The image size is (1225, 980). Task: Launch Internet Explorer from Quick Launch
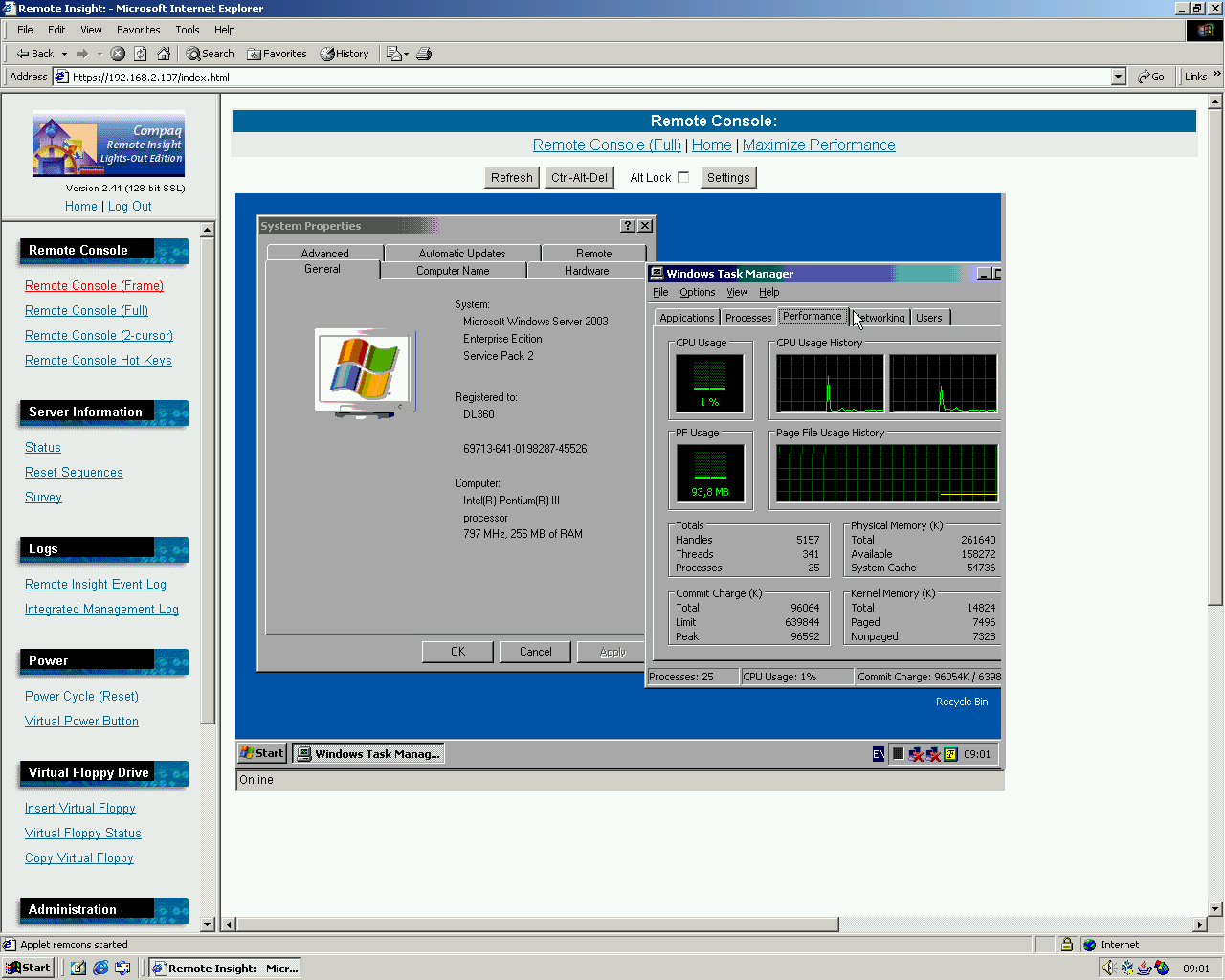pyautogui.click(x=100, y=968)
